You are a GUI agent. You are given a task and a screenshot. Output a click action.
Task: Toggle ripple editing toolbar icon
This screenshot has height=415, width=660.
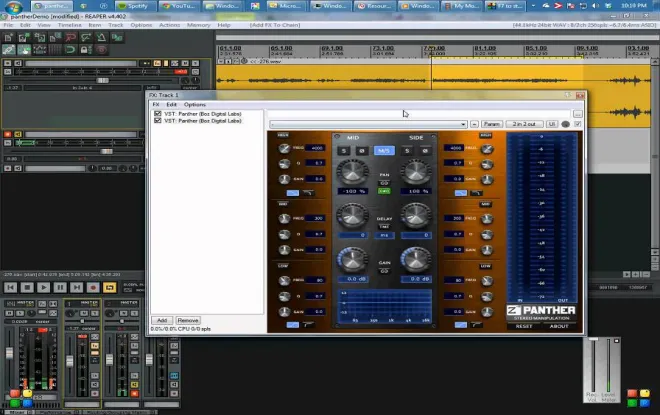(24, 50)
